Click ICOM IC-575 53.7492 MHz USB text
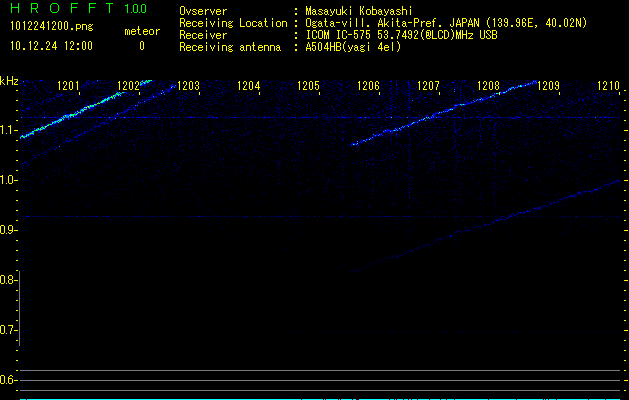The width and height of the screenshot is (629, 400). pos(401,35)
